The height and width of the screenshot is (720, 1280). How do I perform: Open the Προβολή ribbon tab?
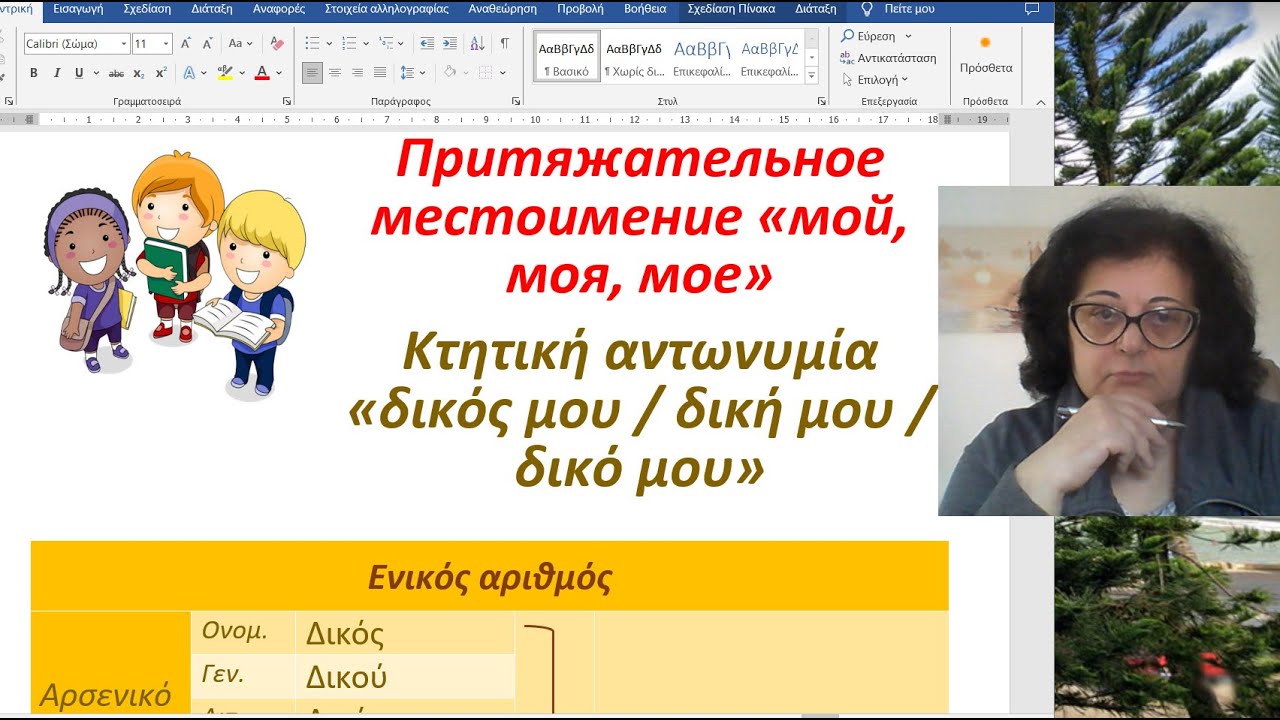(x=579, y=9)
